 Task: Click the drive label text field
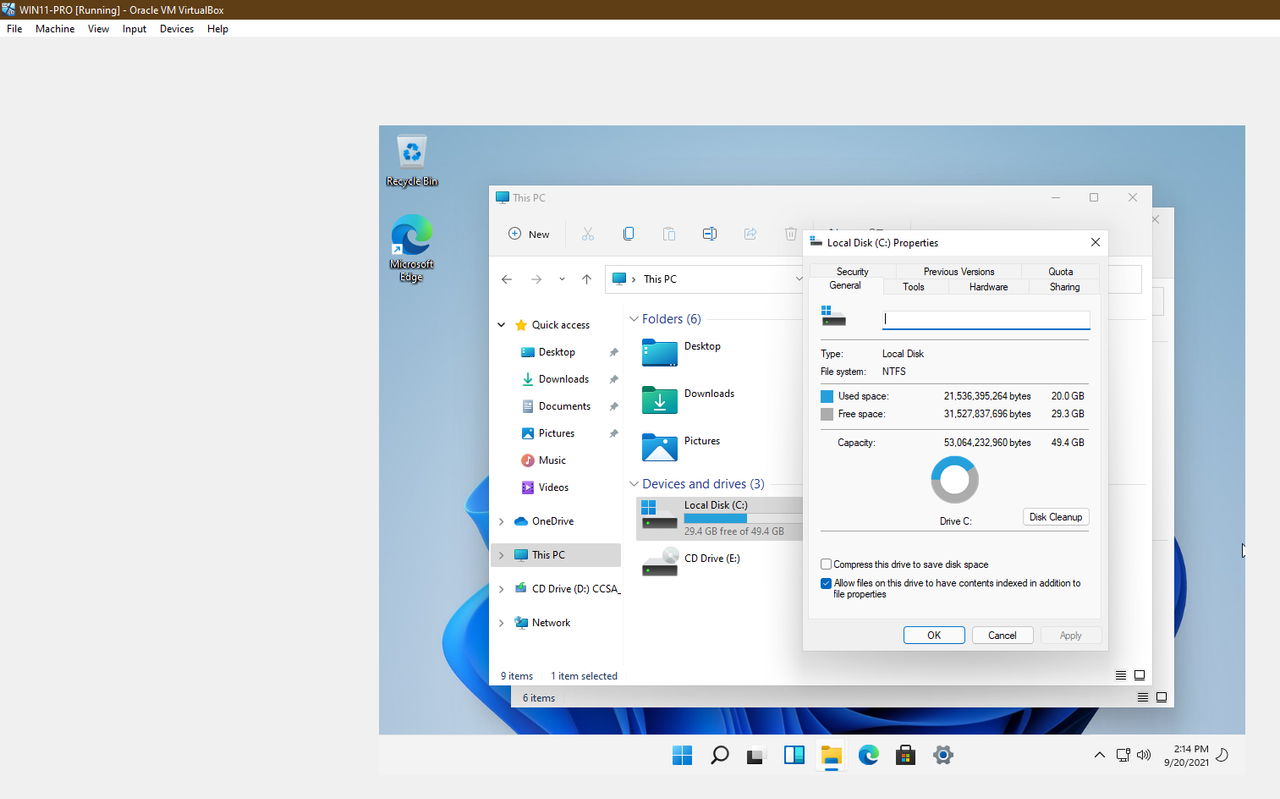pos(986,320)
